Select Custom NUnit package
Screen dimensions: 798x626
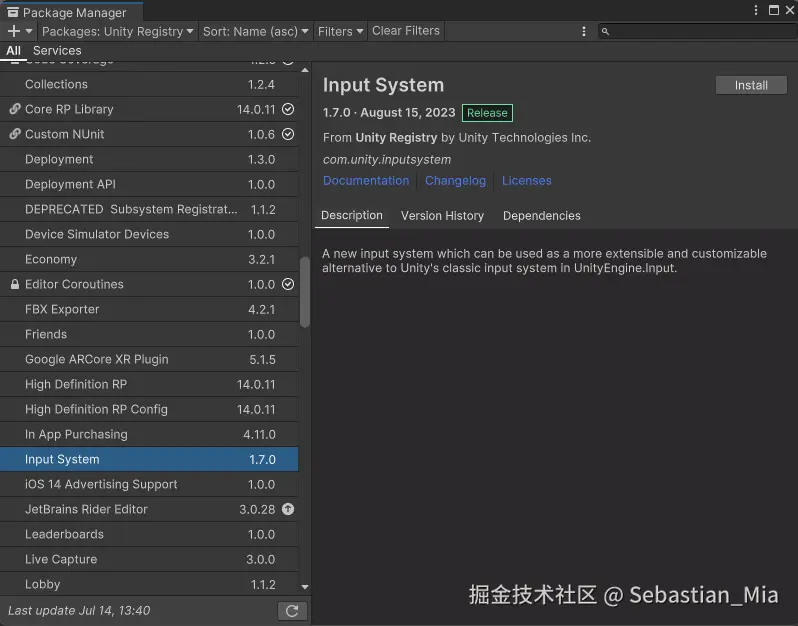pyautogui.click(x=149, y=134)
